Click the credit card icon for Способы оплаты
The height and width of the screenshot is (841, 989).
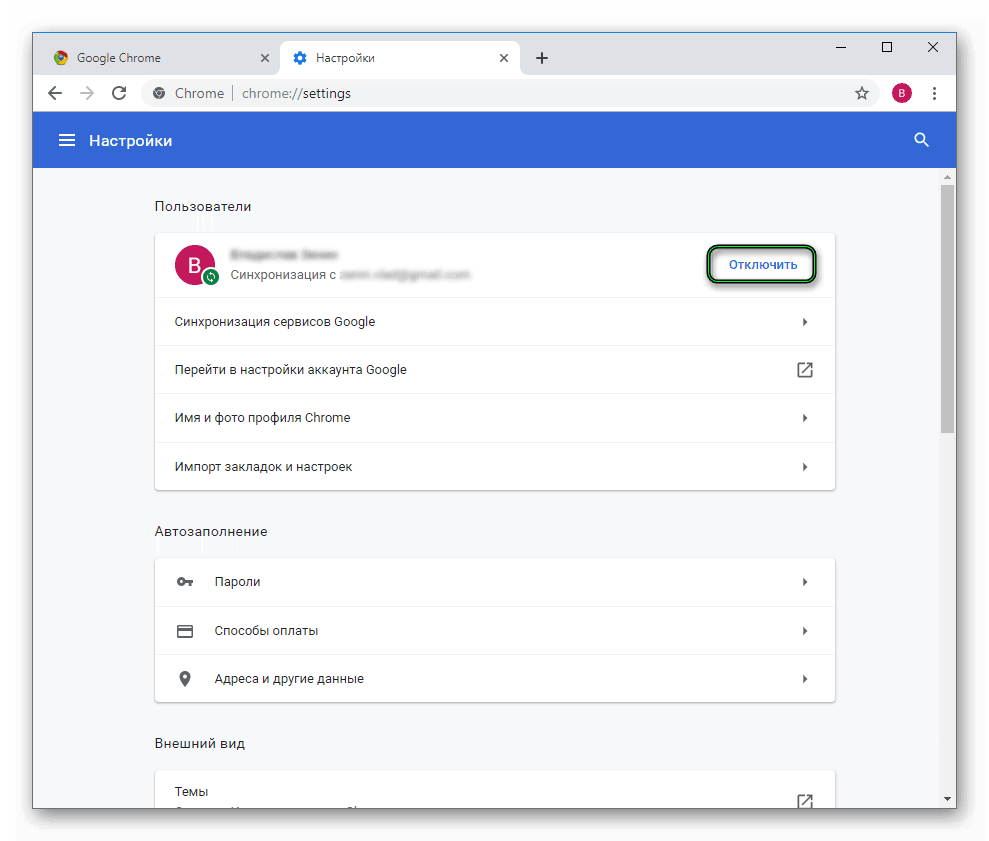(x=185, y=631)
